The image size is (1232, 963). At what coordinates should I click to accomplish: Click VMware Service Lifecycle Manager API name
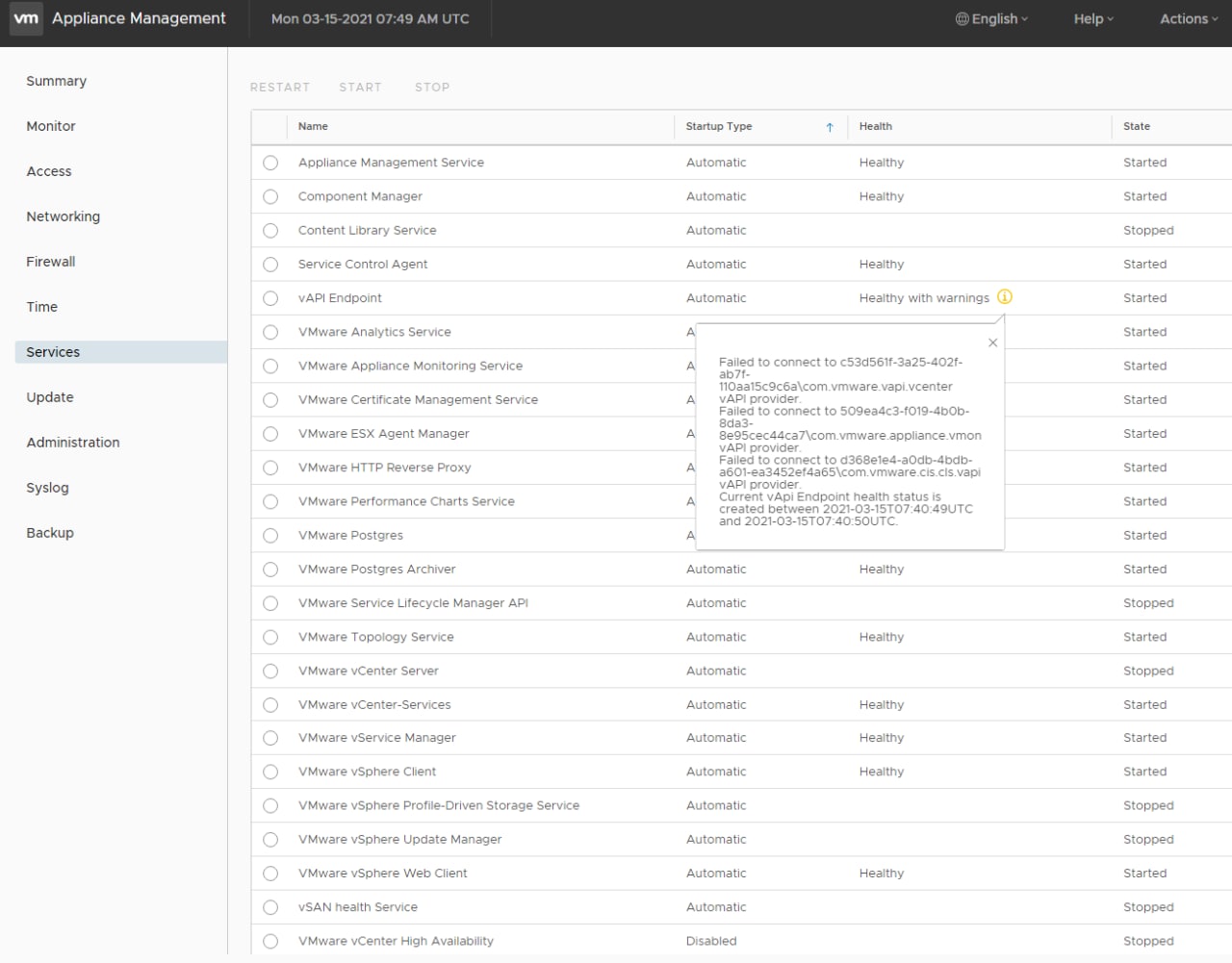[413, 603]
